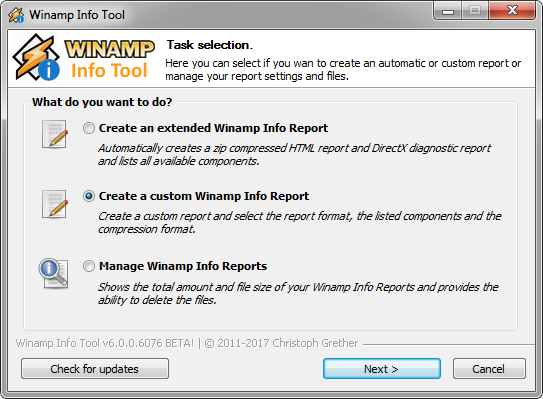Screen dimensions: 543x399
Task: Click the extended report document-pencil icon
Action: (55, 134)
